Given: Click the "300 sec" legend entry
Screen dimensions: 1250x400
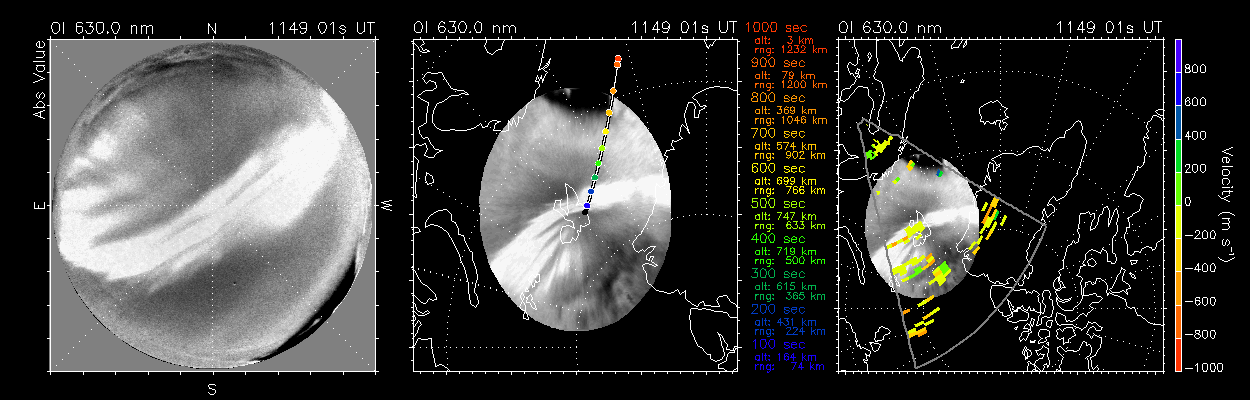Looking at the screenshot, I should 778,275.
